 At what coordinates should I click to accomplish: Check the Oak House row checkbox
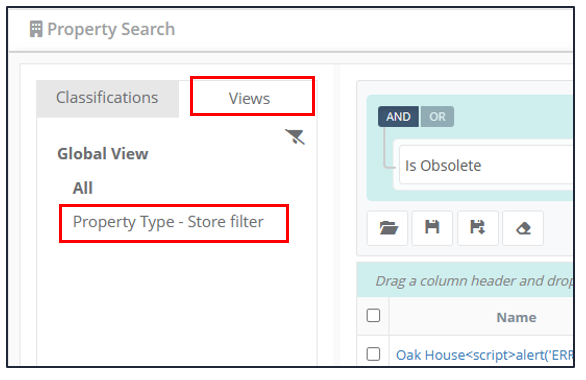click(373, 353)
